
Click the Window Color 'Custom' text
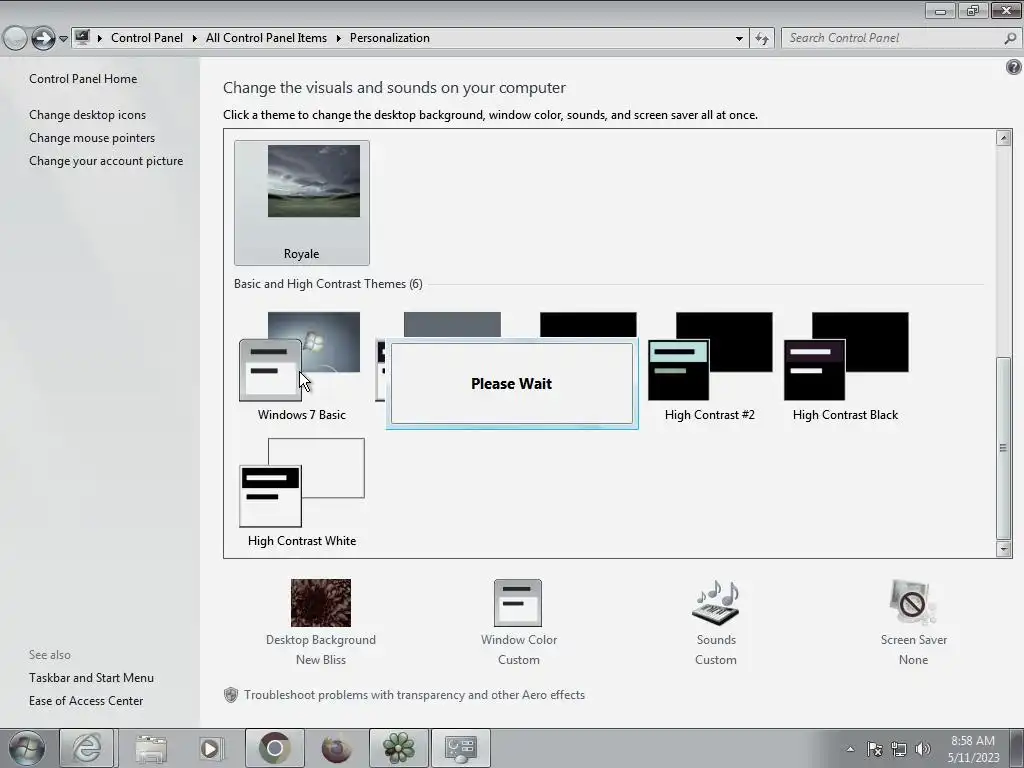click(519, 660)
